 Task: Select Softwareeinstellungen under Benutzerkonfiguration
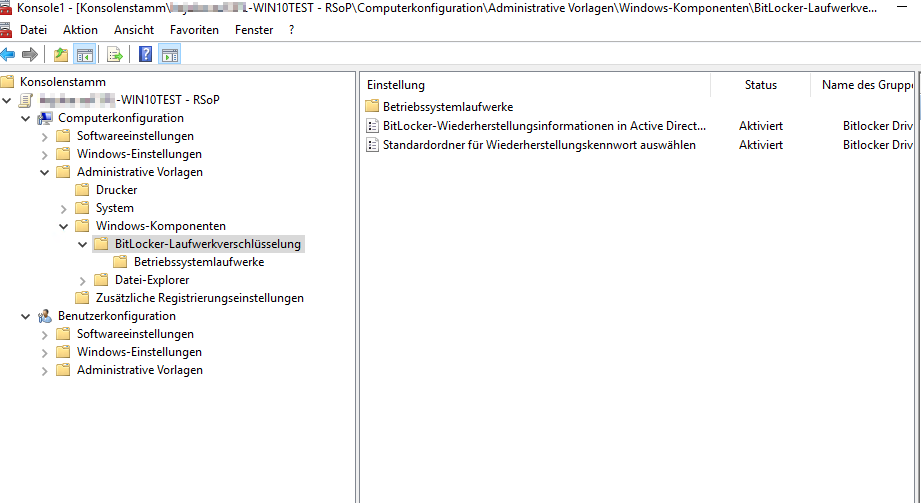[135, 334]
